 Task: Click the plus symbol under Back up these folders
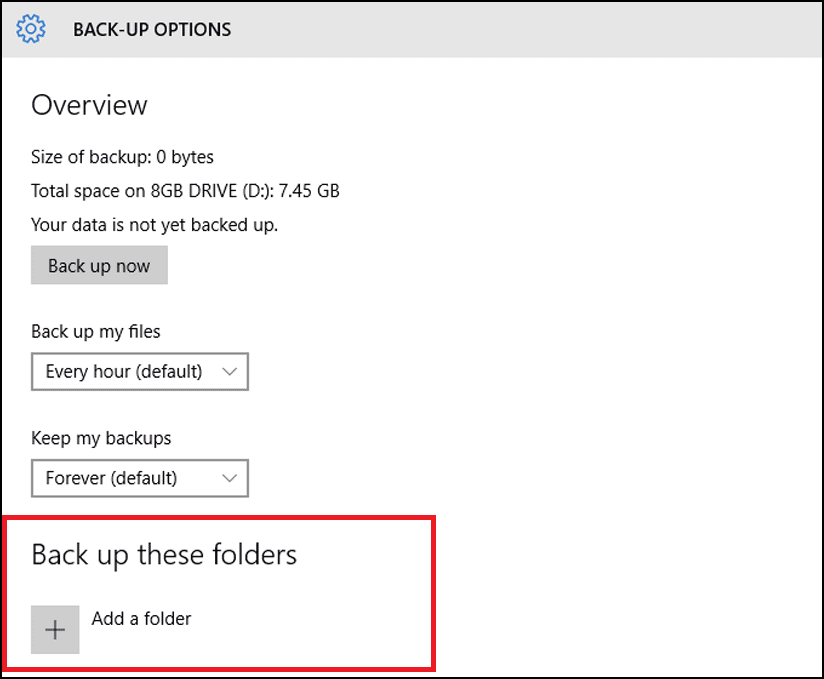tap(55, 630)
